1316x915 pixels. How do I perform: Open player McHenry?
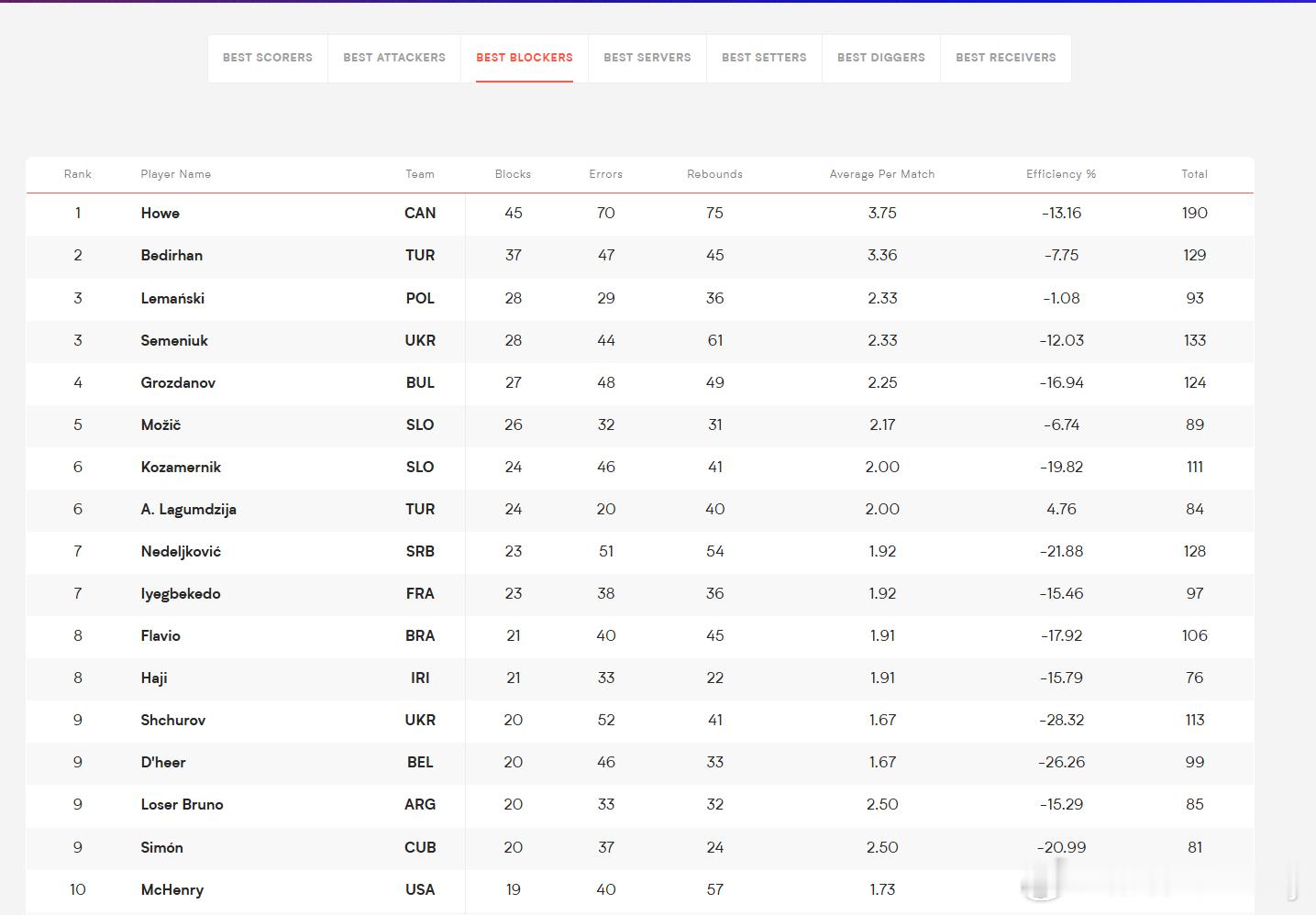[172, 890]
